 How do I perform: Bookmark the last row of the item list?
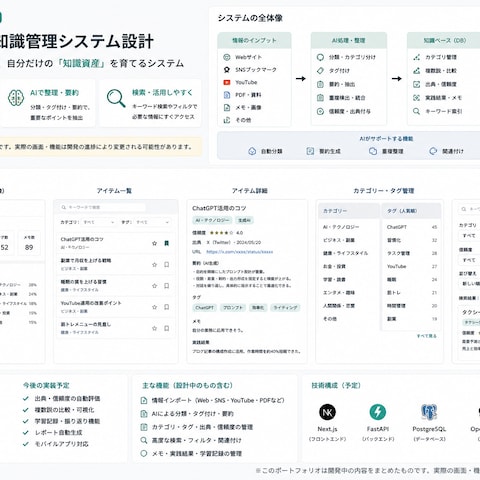167,328
